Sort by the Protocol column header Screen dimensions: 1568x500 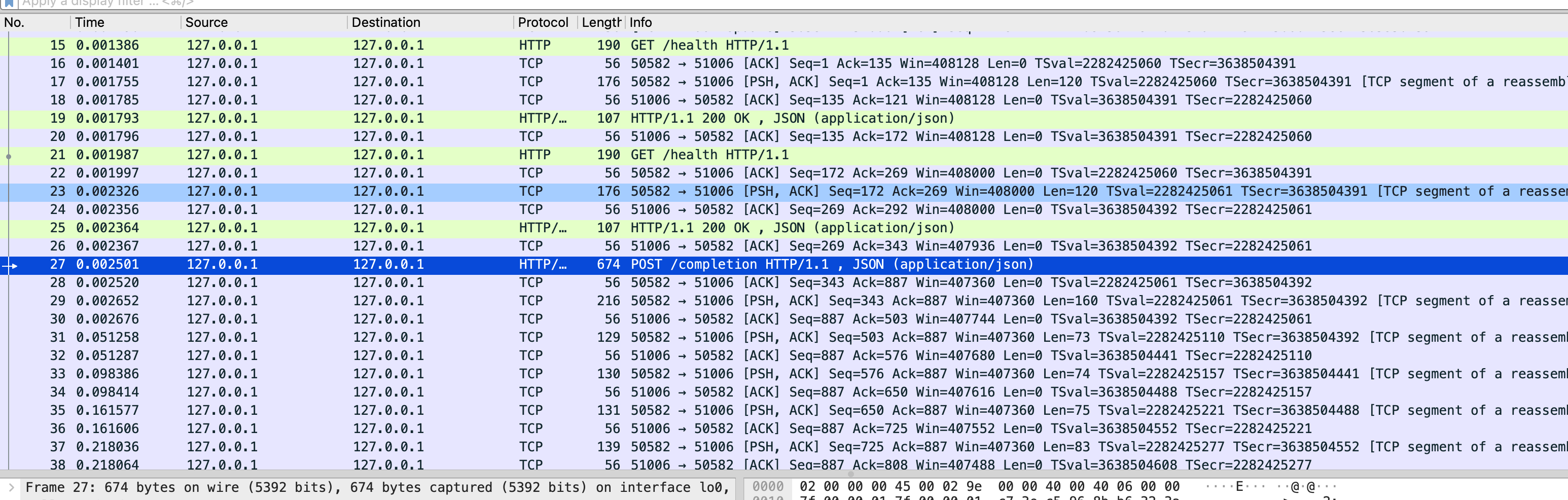[x=545, y=22]
